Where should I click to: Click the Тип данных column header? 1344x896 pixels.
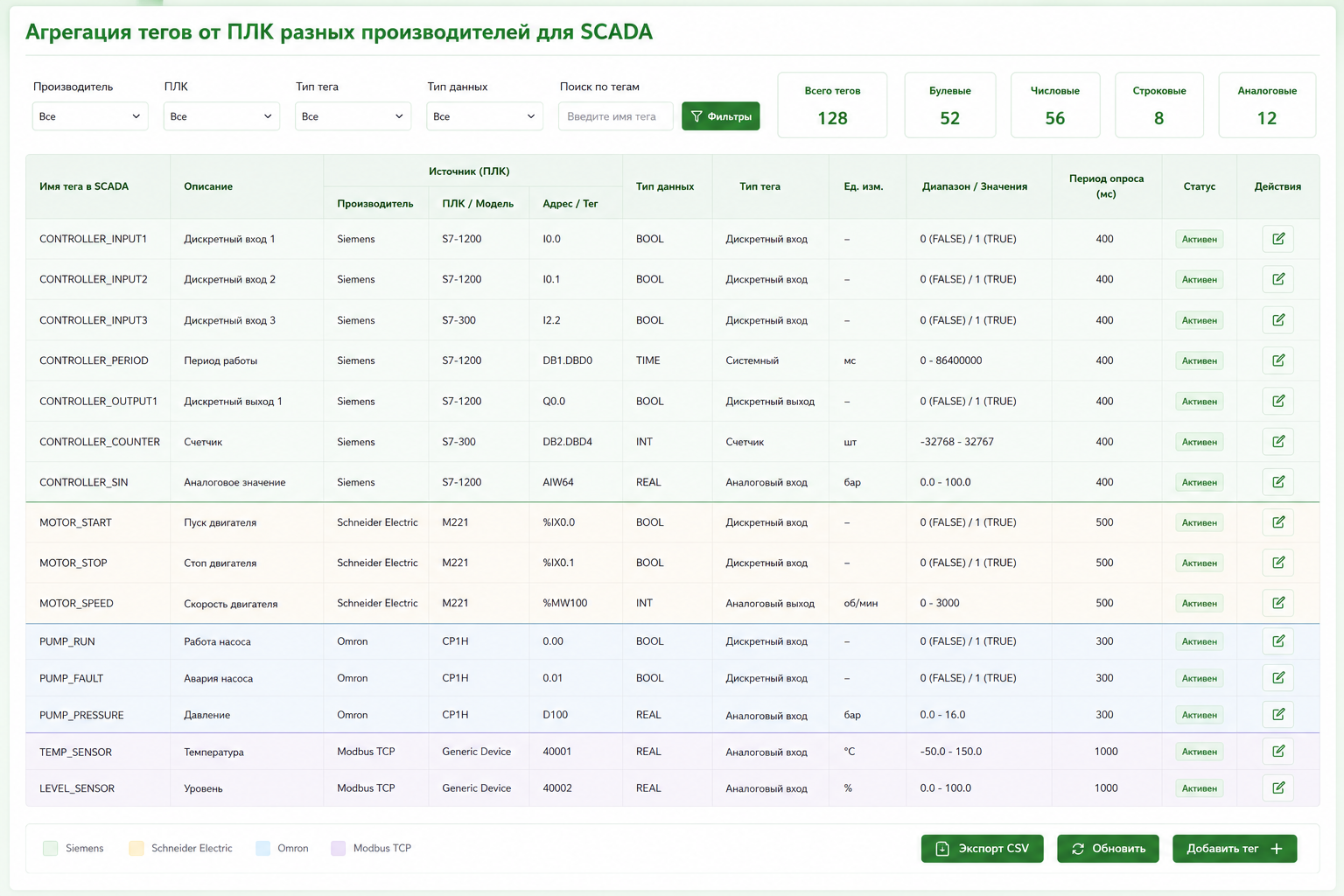tap(665, 186)
